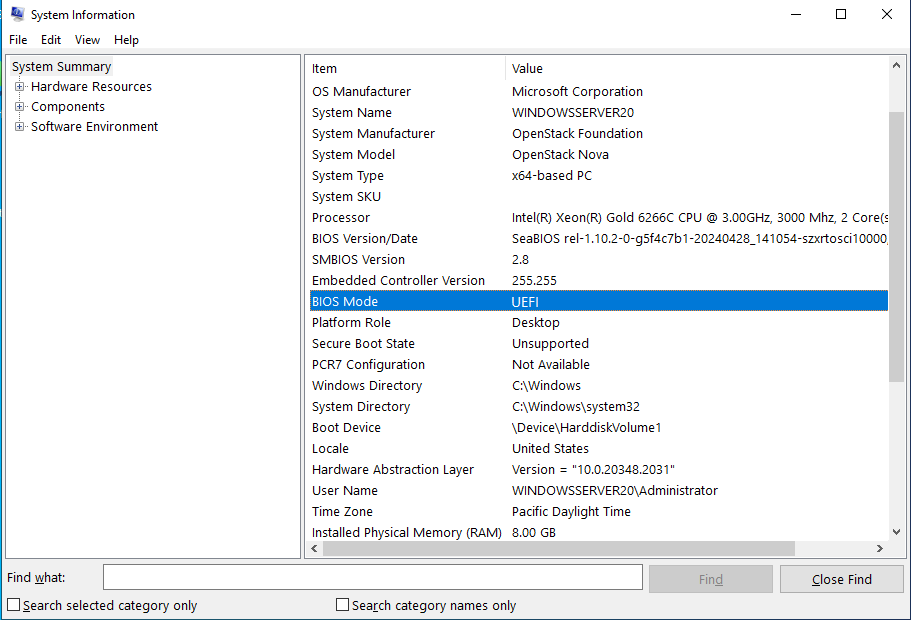Click the horizontal scrollbar thumb

click(x=559, y=548)
